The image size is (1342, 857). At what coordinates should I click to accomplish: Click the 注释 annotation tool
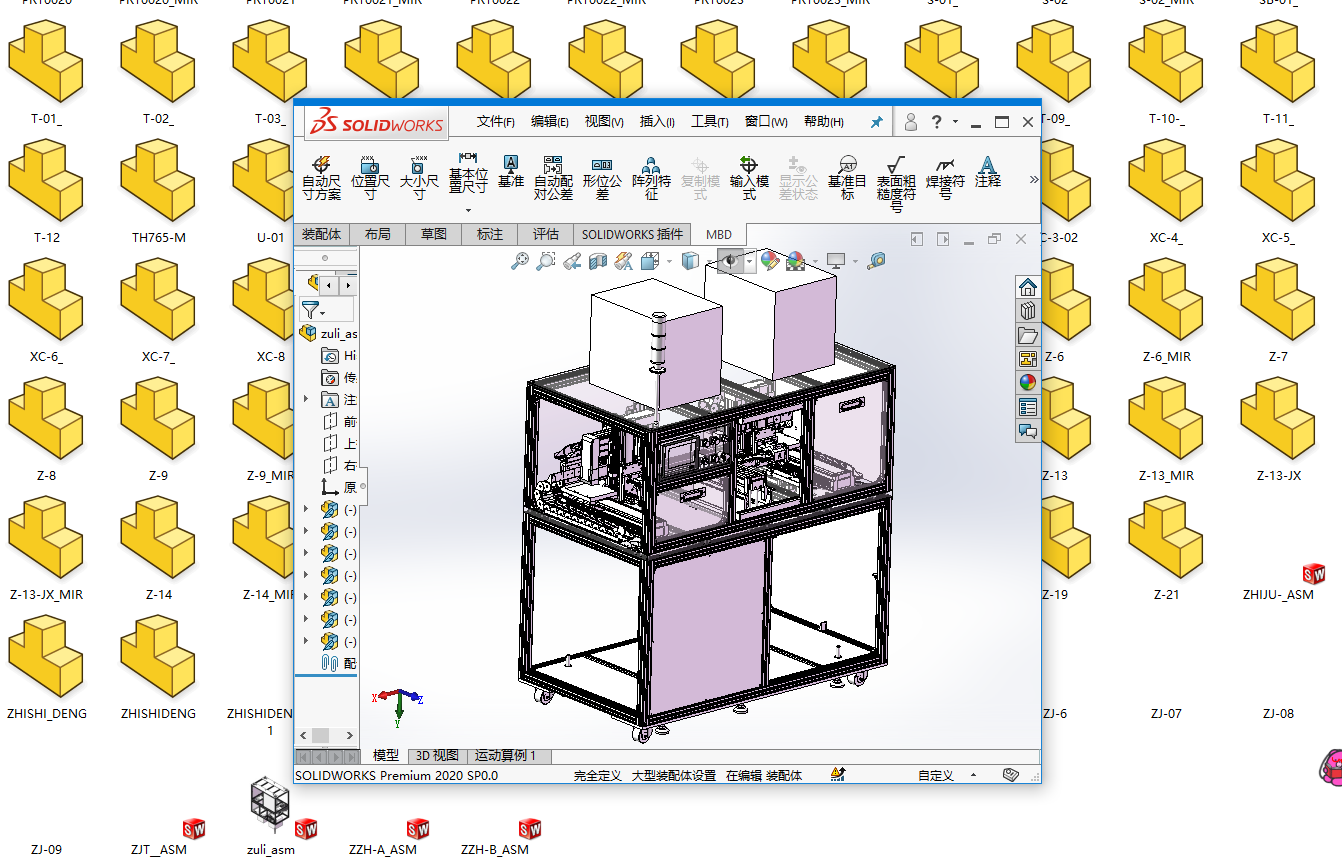(x=988, y=172)
